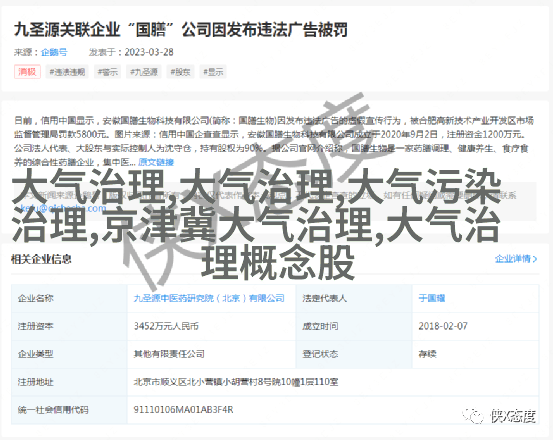Select the #显示 tag
The height and width of the screenshot is (440, 553).
tap(213, 72)
